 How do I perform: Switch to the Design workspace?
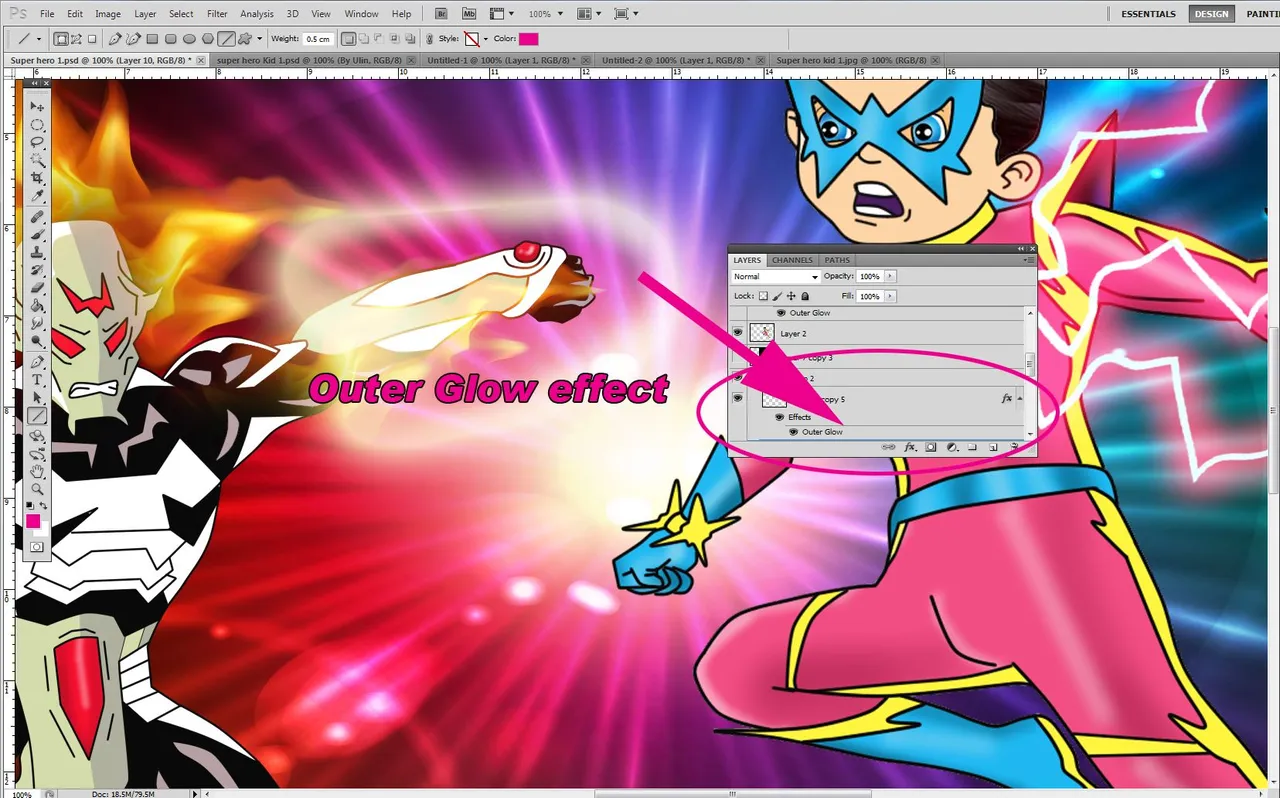tap(1211, 14)
